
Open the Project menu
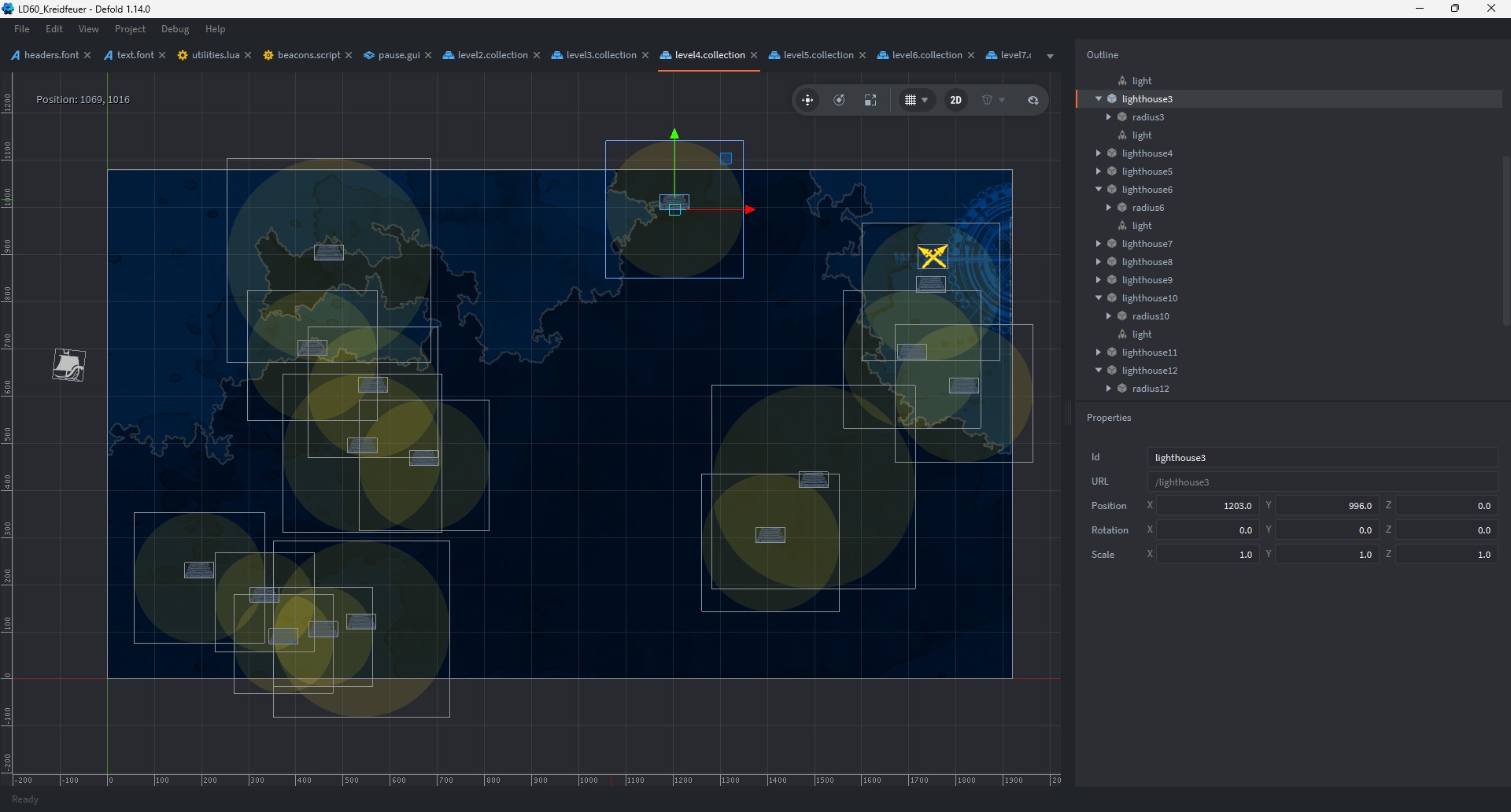(x=130, y=29)
